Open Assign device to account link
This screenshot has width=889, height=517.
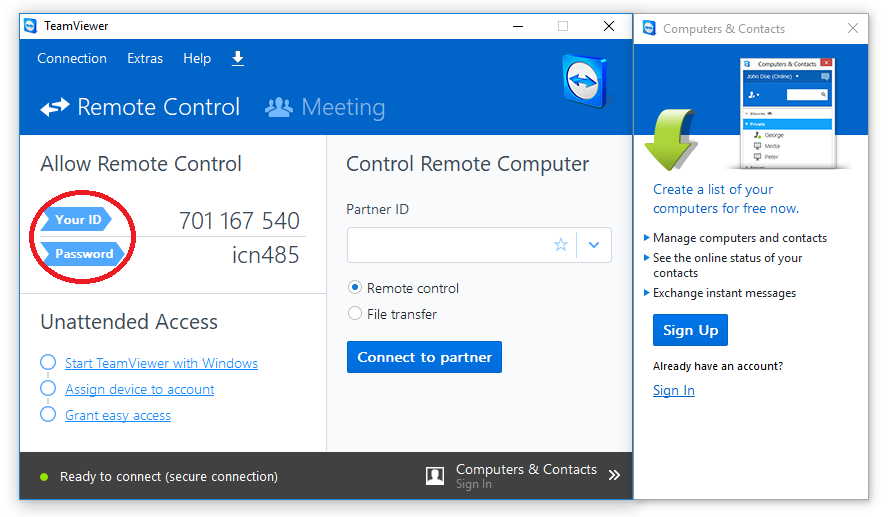point(139,389)
